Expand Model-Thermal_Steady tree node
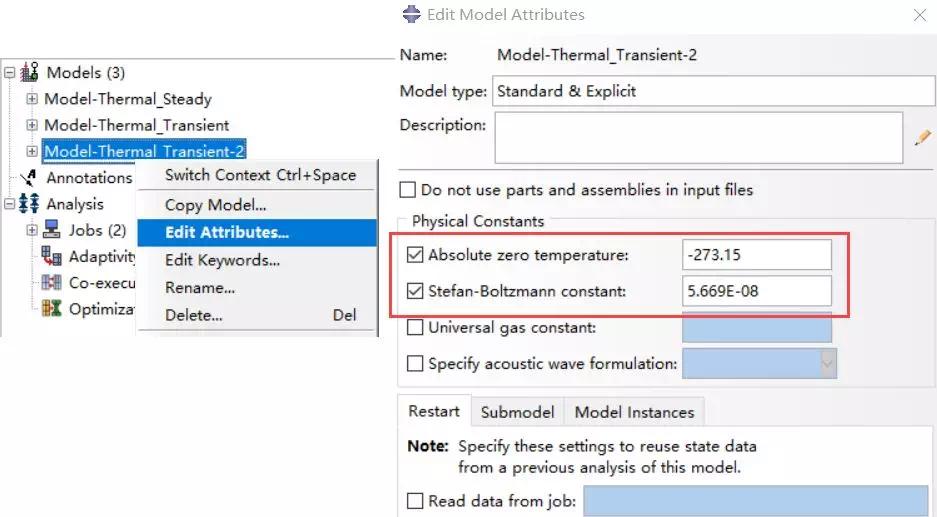Viewport: 937px width, 517px height. 32,99
